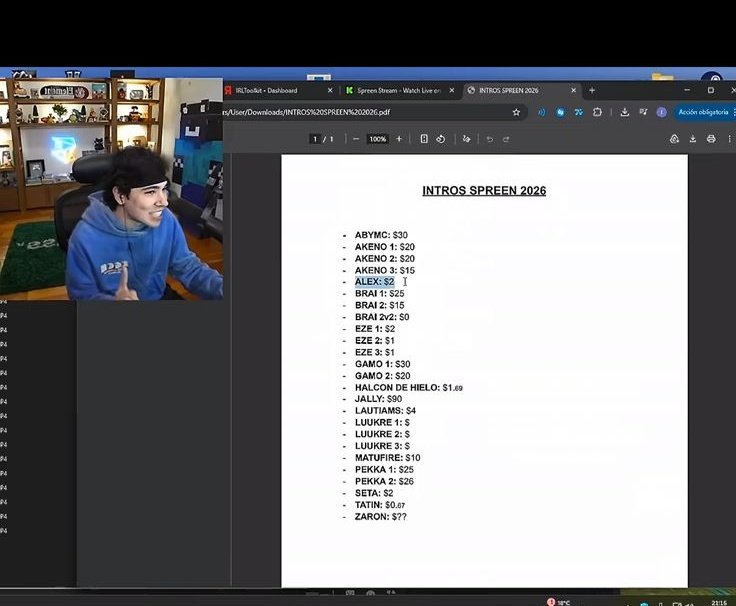The width and height of the screenshot is (736, 606).
Task: Click the 100% zoom level field
Action: [377, 139]
